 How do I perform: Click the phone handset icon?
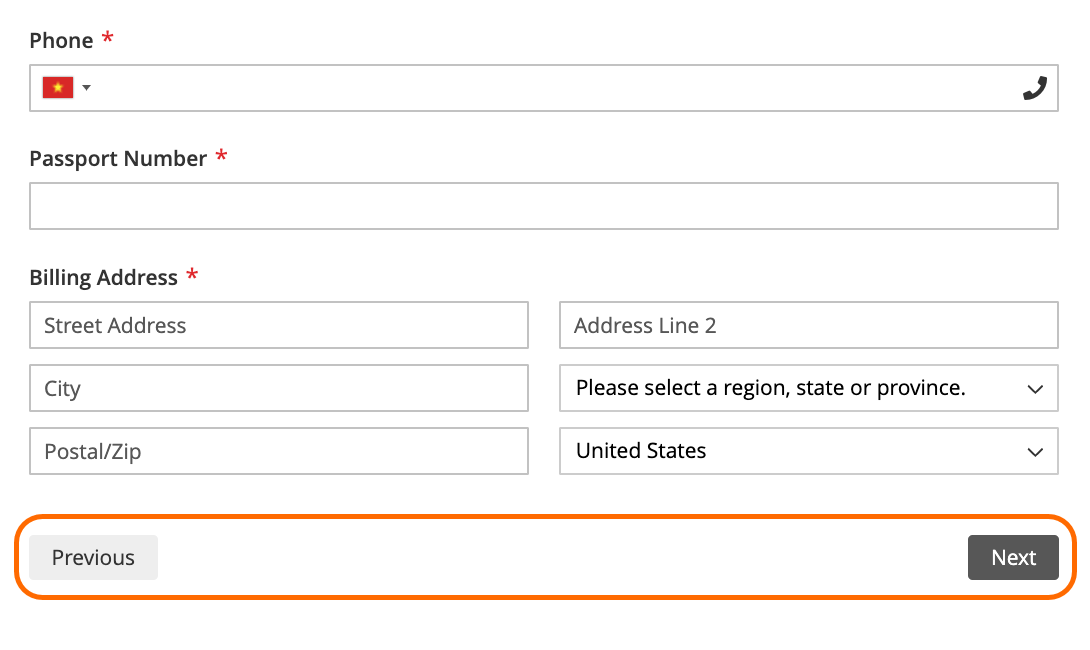(1034, 88)
